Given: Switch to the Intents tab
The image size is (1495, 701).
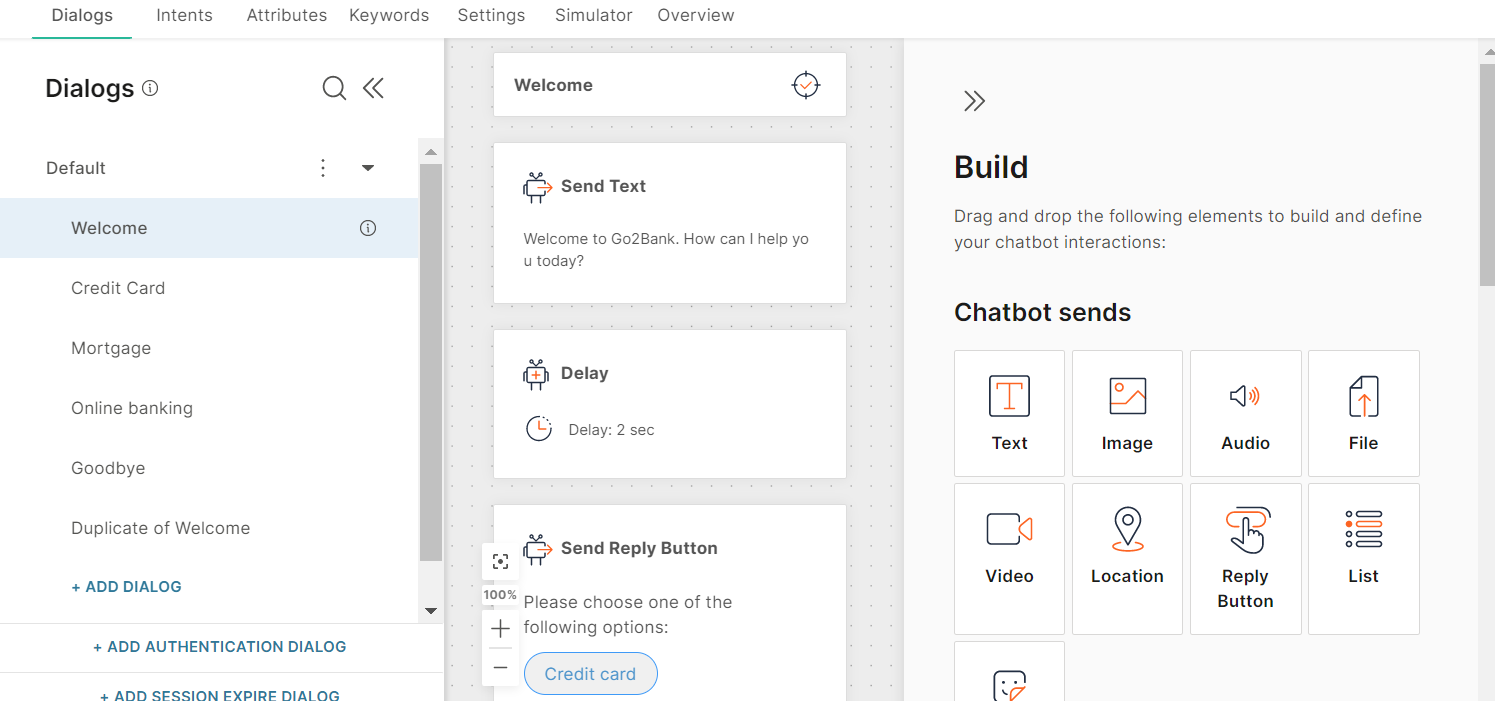Looking at the screenshot, I should [x=184, y=15].
